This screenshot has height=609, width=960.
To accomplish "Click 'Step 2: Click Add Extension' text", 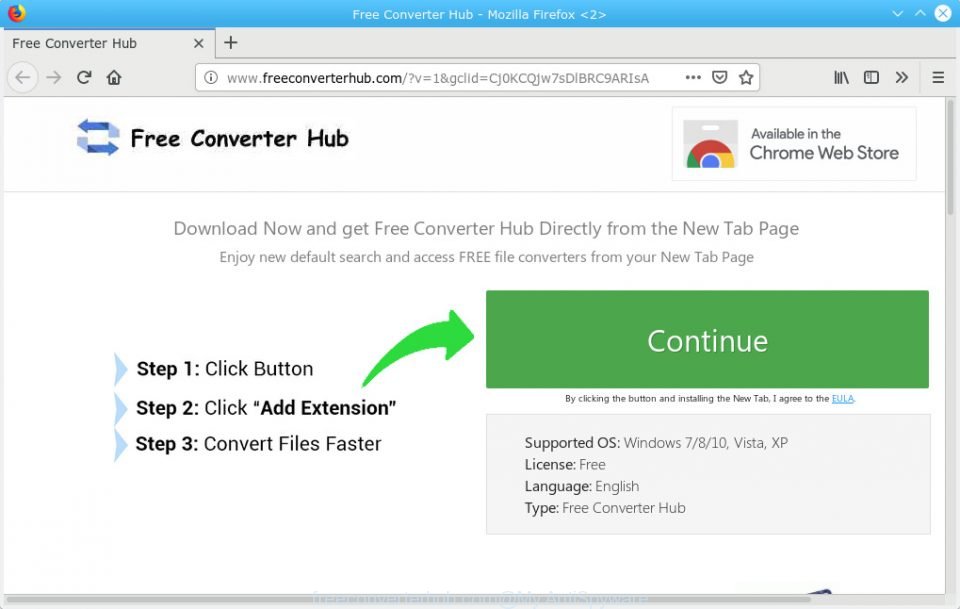I will click(x=266, y=408).
